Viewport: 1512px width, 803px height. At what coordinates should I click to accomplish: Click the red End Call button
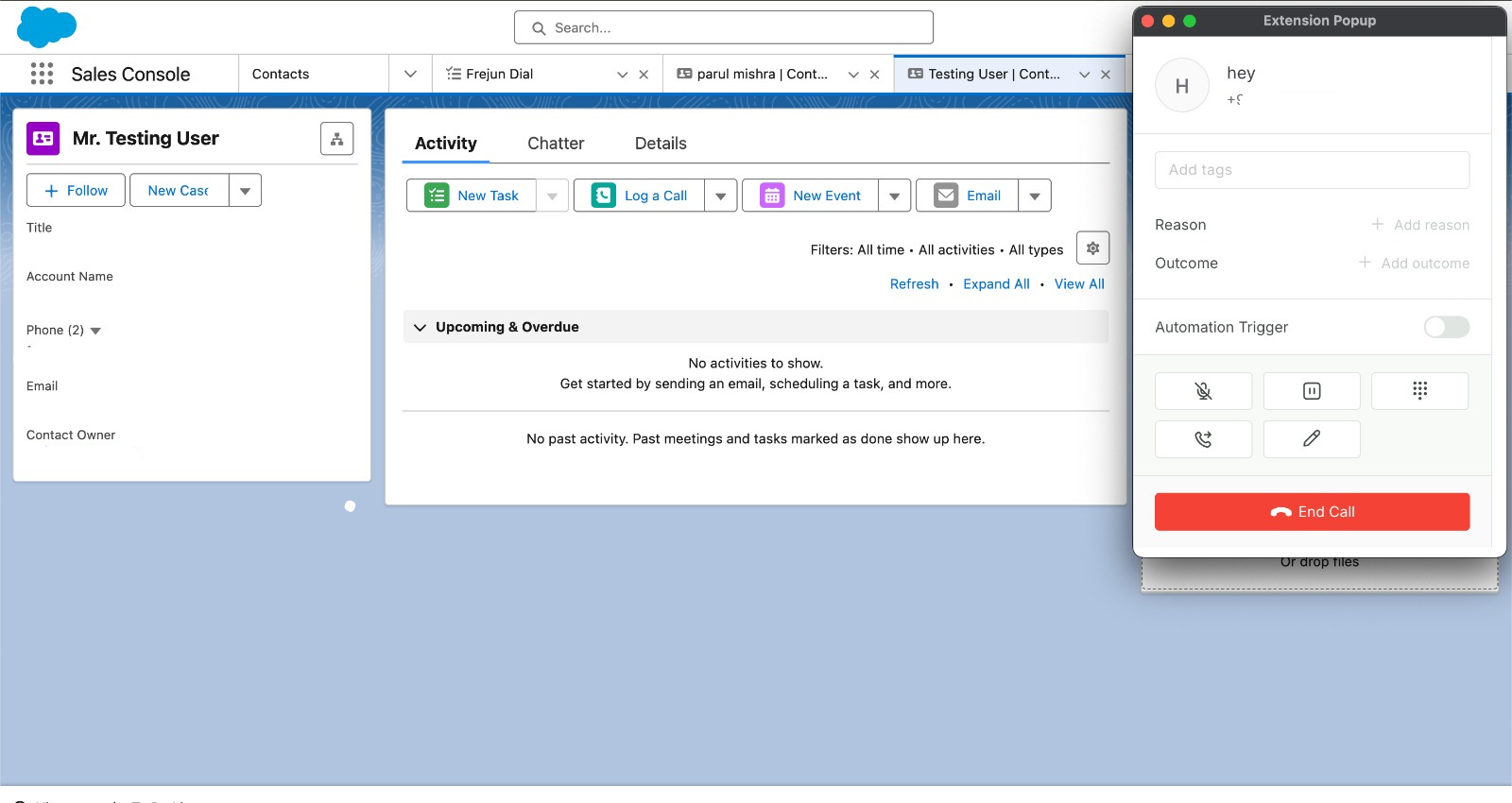point(1312,512)
